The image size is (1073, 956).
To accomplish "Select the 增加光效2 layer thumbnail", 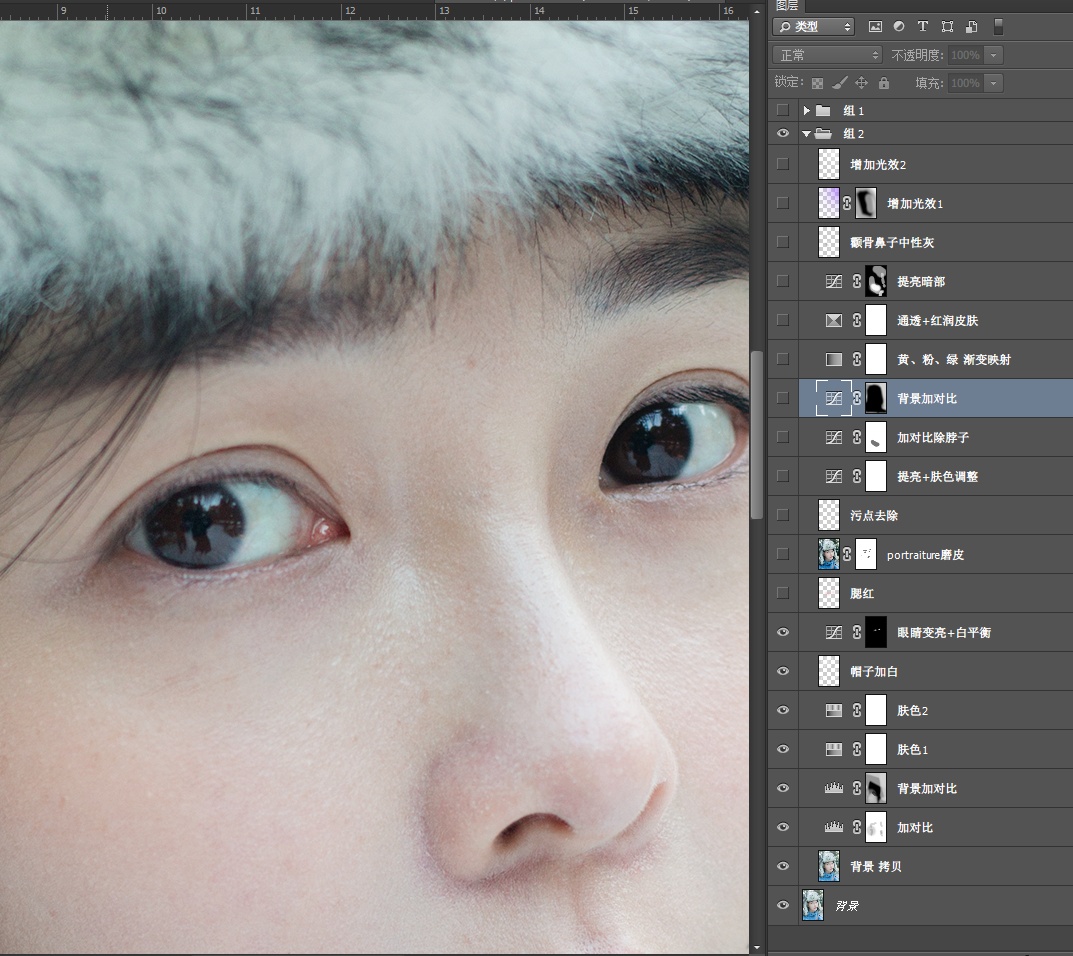I will (x=829, y=164).
